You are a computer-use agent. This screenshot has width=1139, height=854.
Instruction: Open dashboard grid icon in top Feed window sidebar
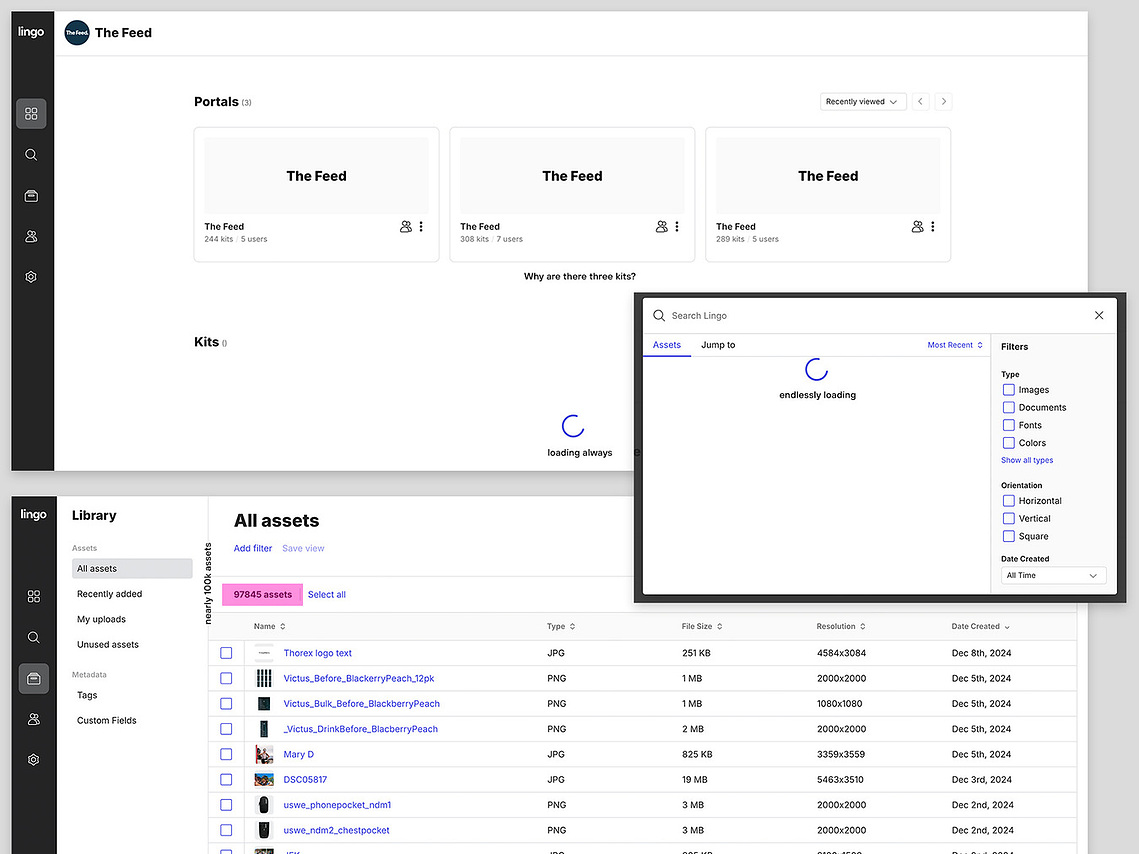click(31, 114)
